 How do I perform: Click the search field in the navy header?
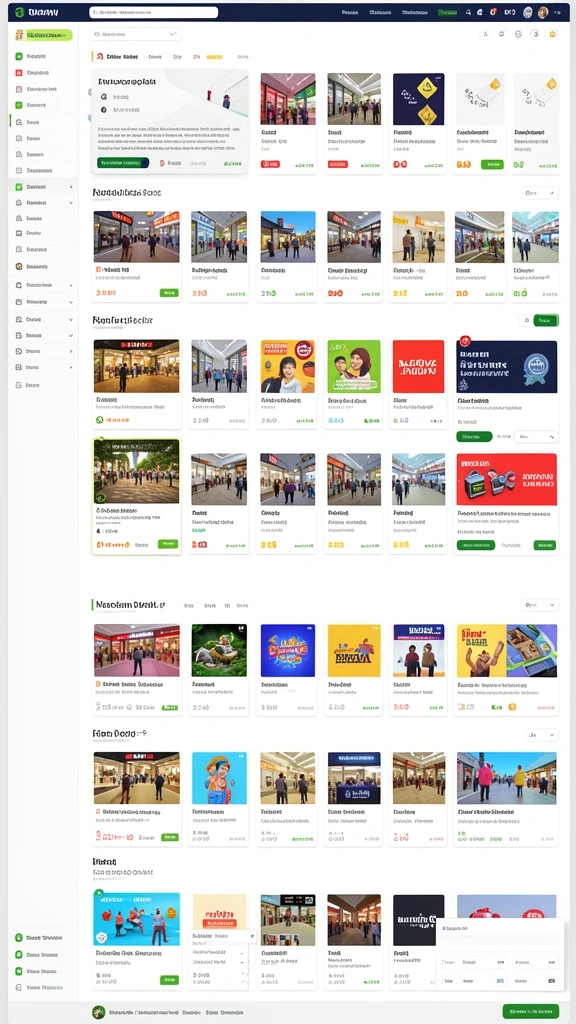pos(153,12)
